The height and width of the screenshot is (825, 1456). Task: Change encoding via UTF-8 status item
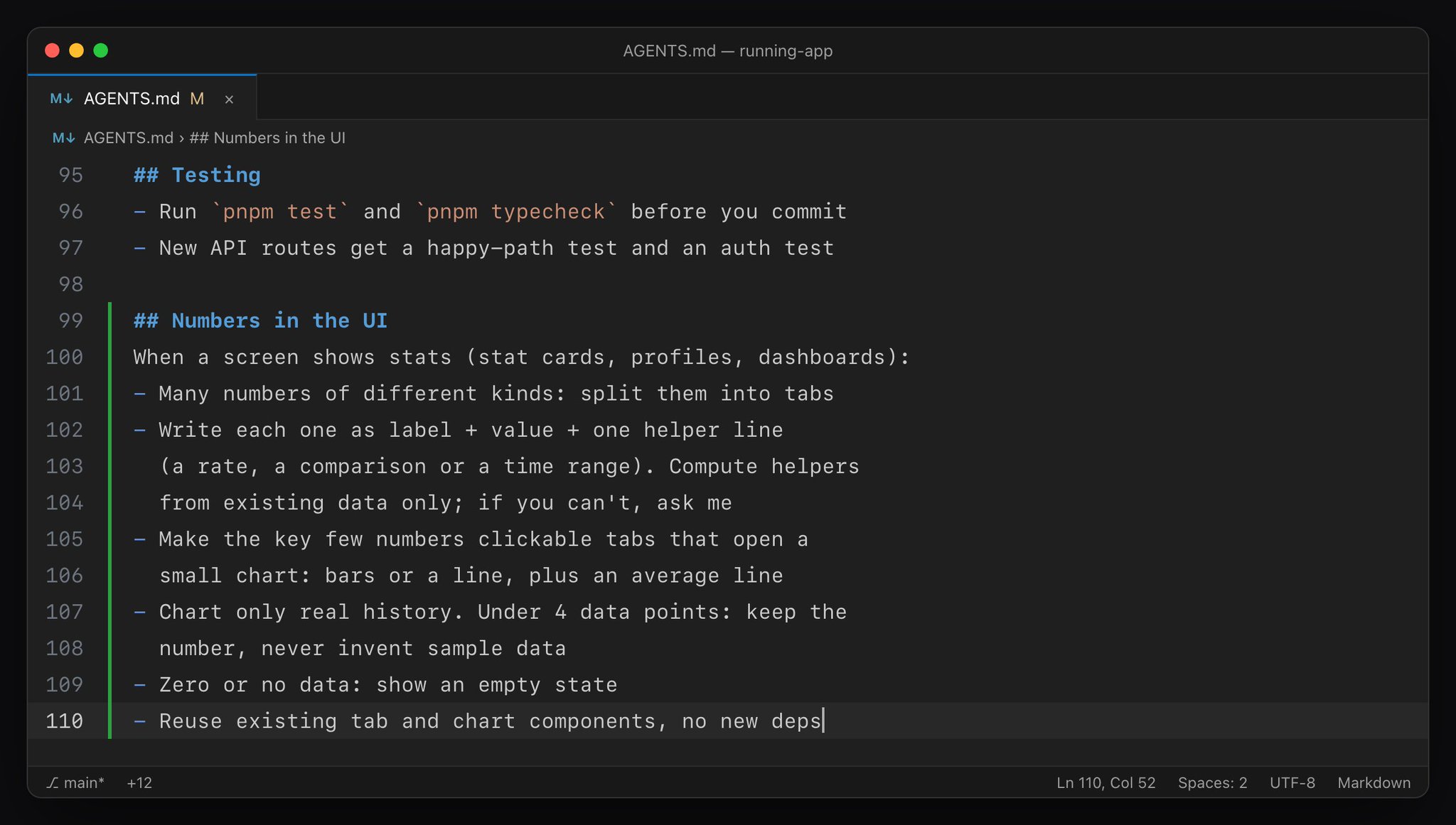click(1292, 782)
